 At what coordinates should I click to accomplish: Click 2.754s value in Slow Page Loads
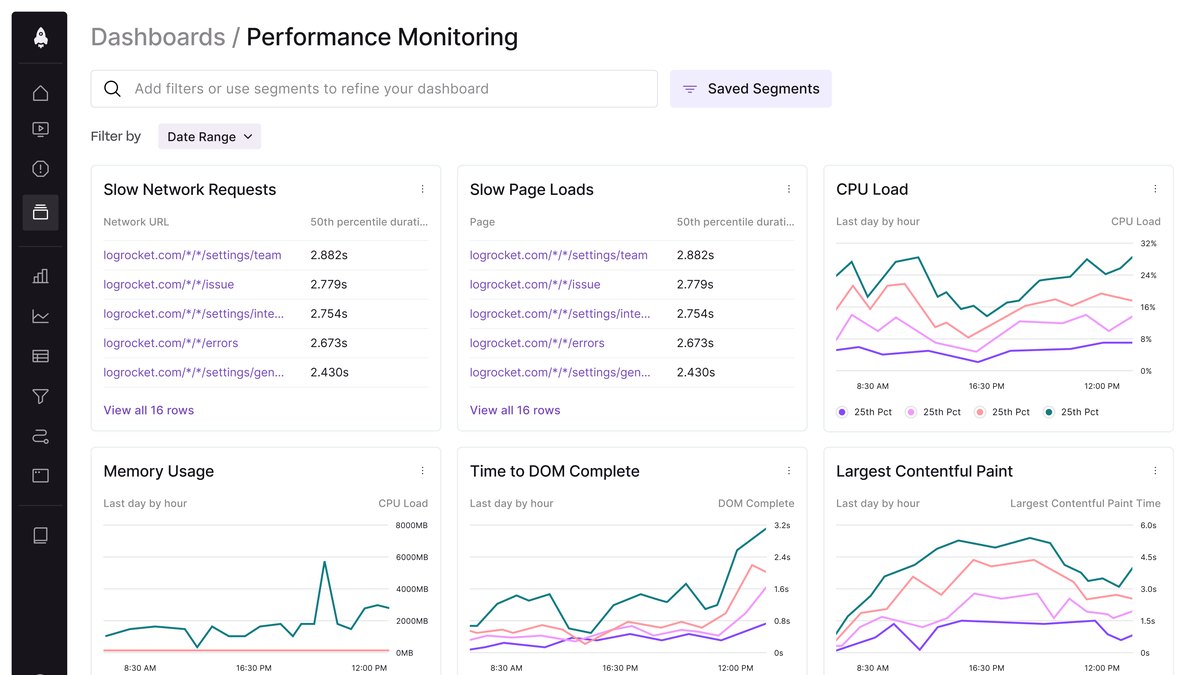click(695, 314)
